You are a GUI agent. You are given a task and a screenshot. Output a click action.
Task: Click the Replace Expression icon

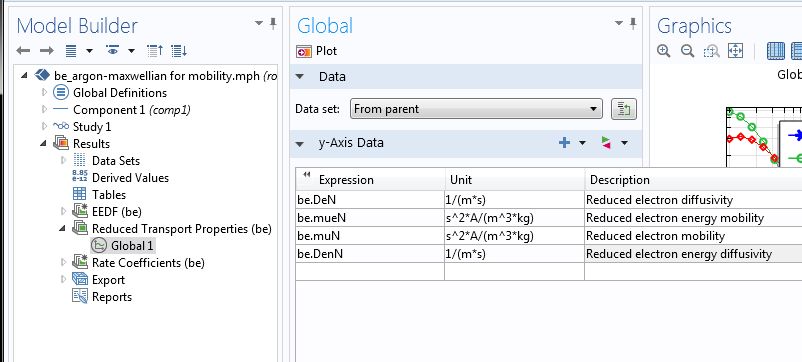tap(606, 143)
